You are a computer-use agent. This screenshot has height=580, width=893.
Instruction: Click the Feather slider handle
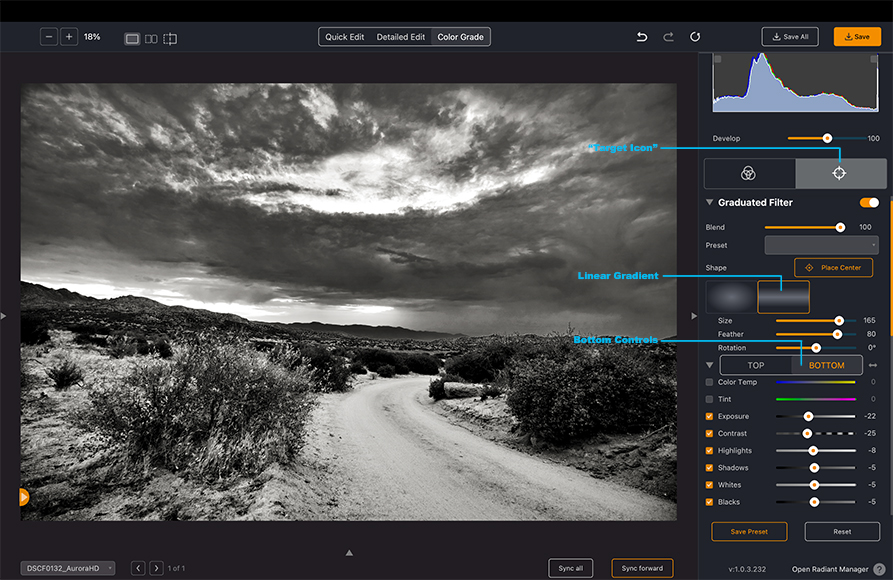coord(837,334)
